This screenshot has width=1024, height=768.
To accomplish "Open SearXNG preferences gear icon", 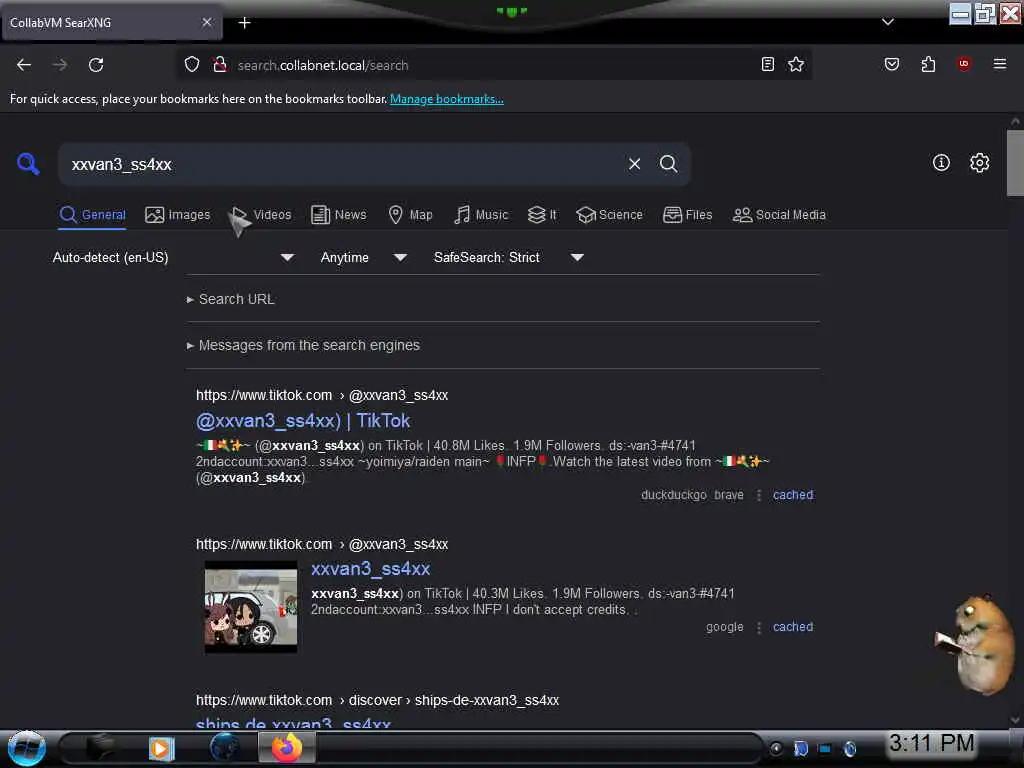I will pyautogui.click(x=979, y=163).
